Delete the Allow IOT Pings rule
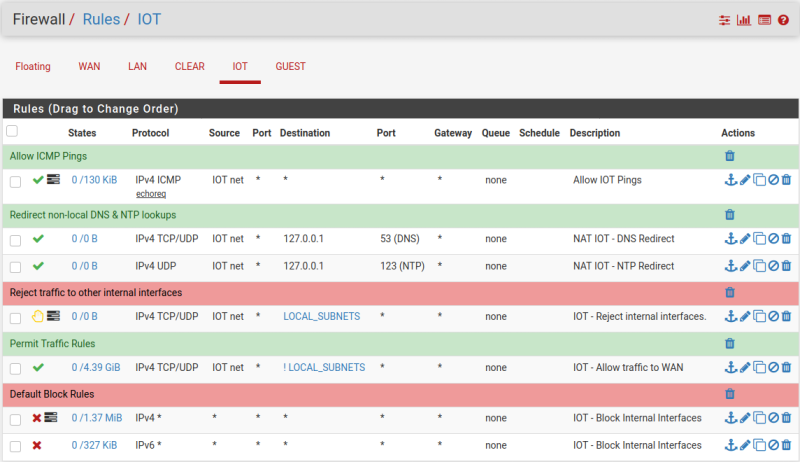This screenshot has width=800, height=462. [x=786, y=180]
